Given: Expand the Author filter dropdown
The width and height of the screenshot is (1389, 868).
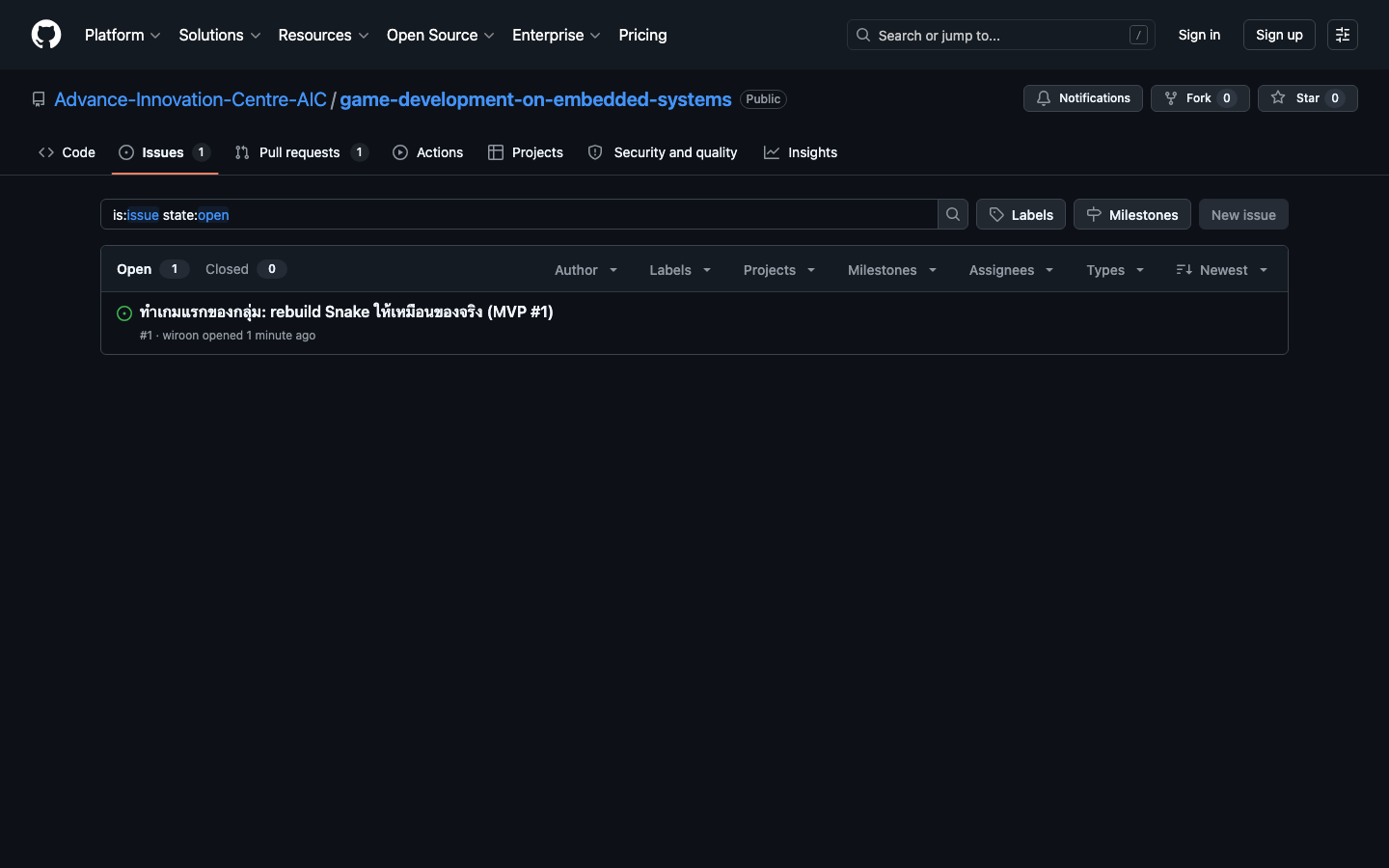Looking at the screenshot, I should click(586, 270).
